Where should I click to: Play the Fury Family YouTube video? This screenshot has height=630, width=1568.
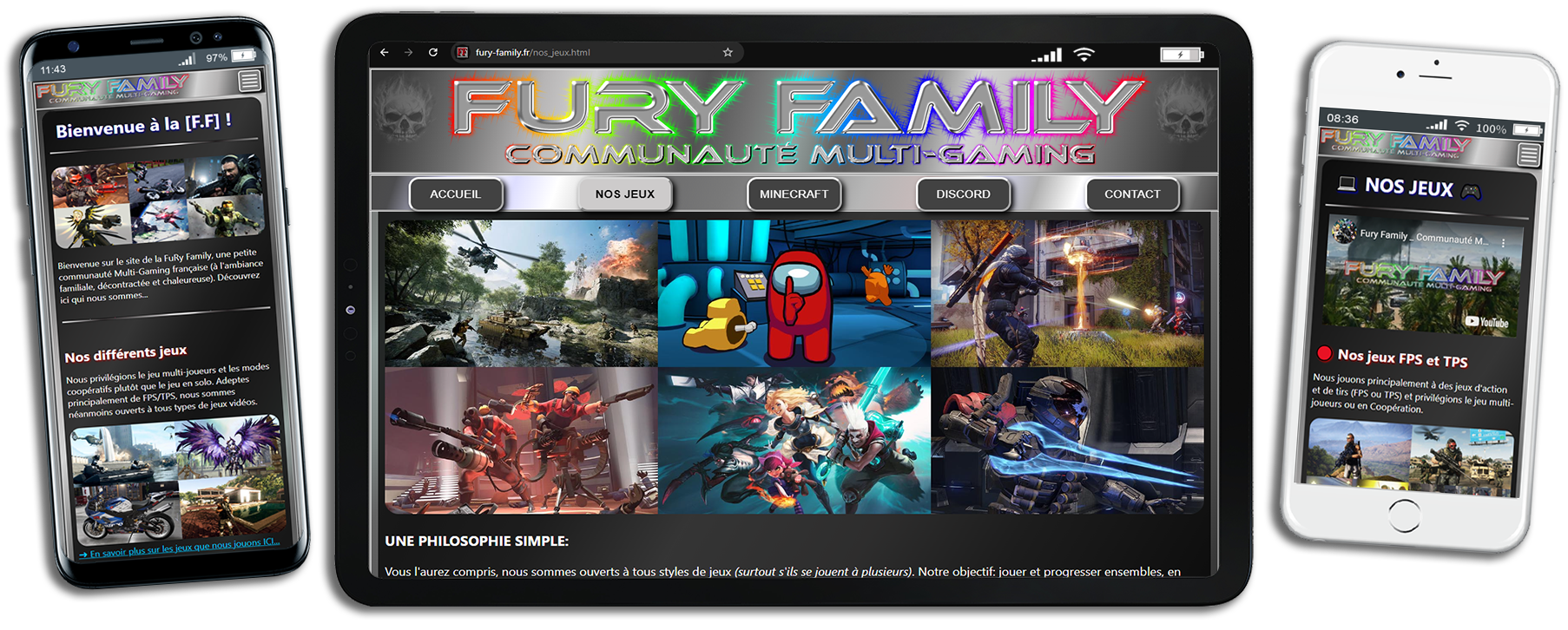(x=1424, y=276)
